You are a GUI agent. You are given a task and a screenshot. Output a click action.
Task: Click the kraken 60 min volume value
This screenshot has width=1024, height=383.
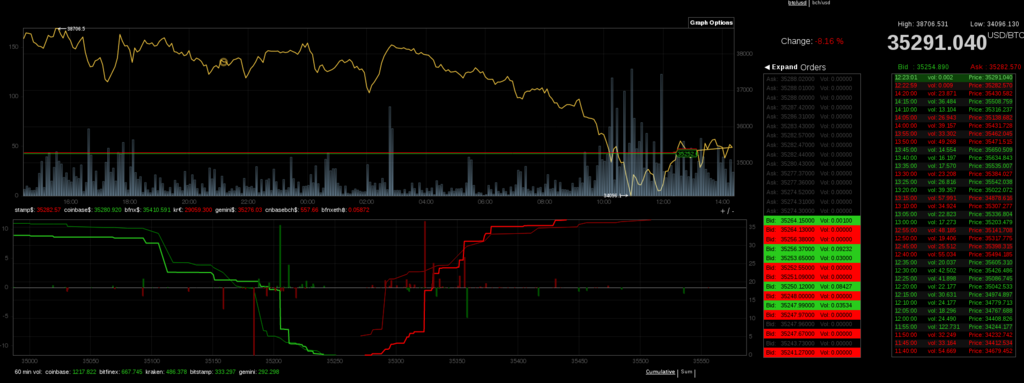(176, 372)
